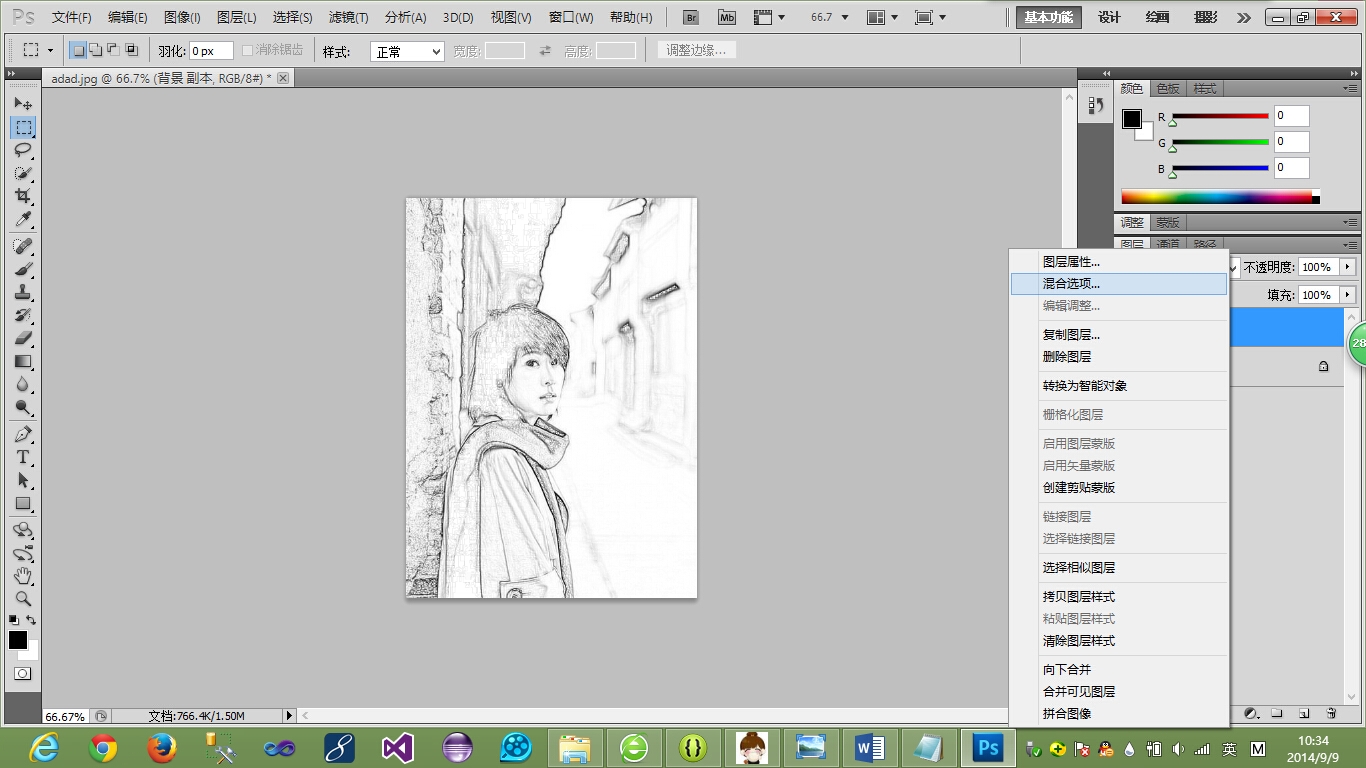This screenshot has height=768, width=1366.
Task: Toggle Quick Mask mode
Action: 23,673
